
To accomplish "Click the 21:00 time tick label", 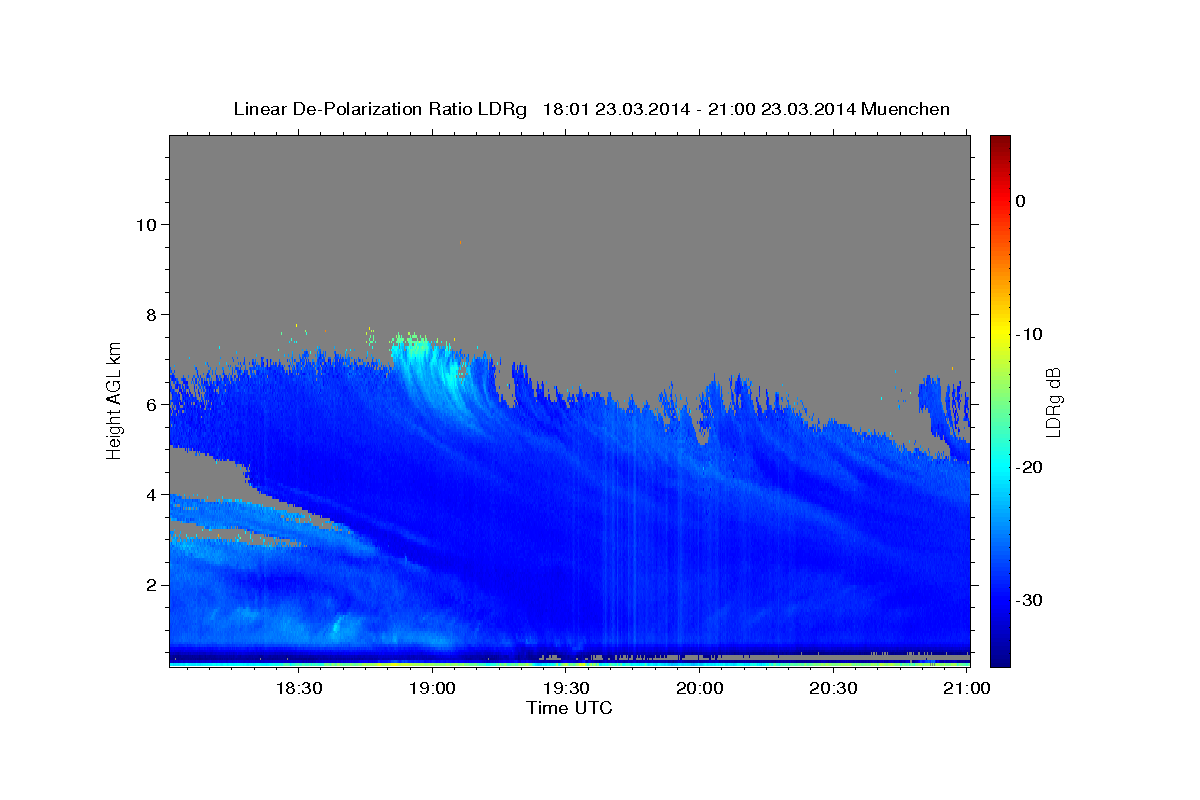I will click(x=966, y=688).
